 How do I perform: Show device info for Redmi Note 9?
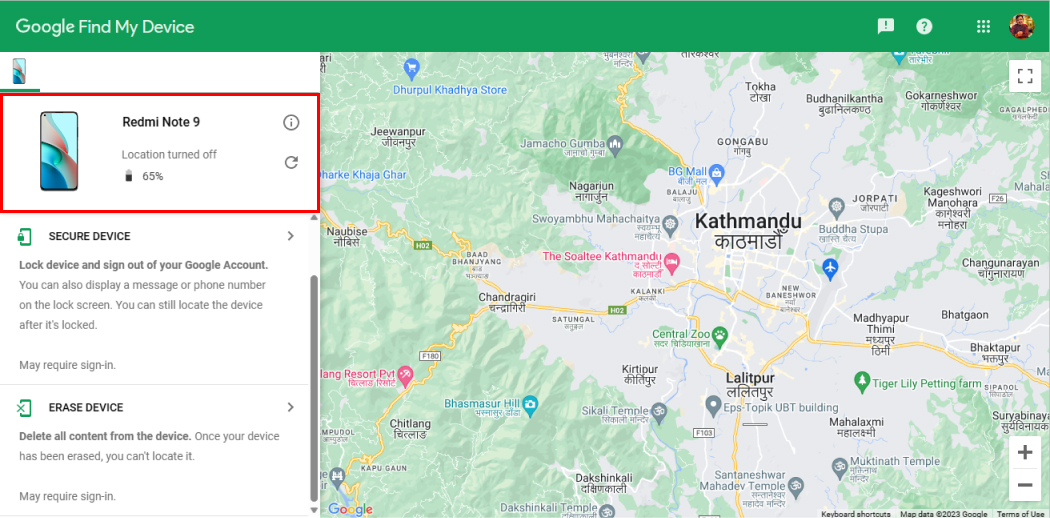coord(291,122)
